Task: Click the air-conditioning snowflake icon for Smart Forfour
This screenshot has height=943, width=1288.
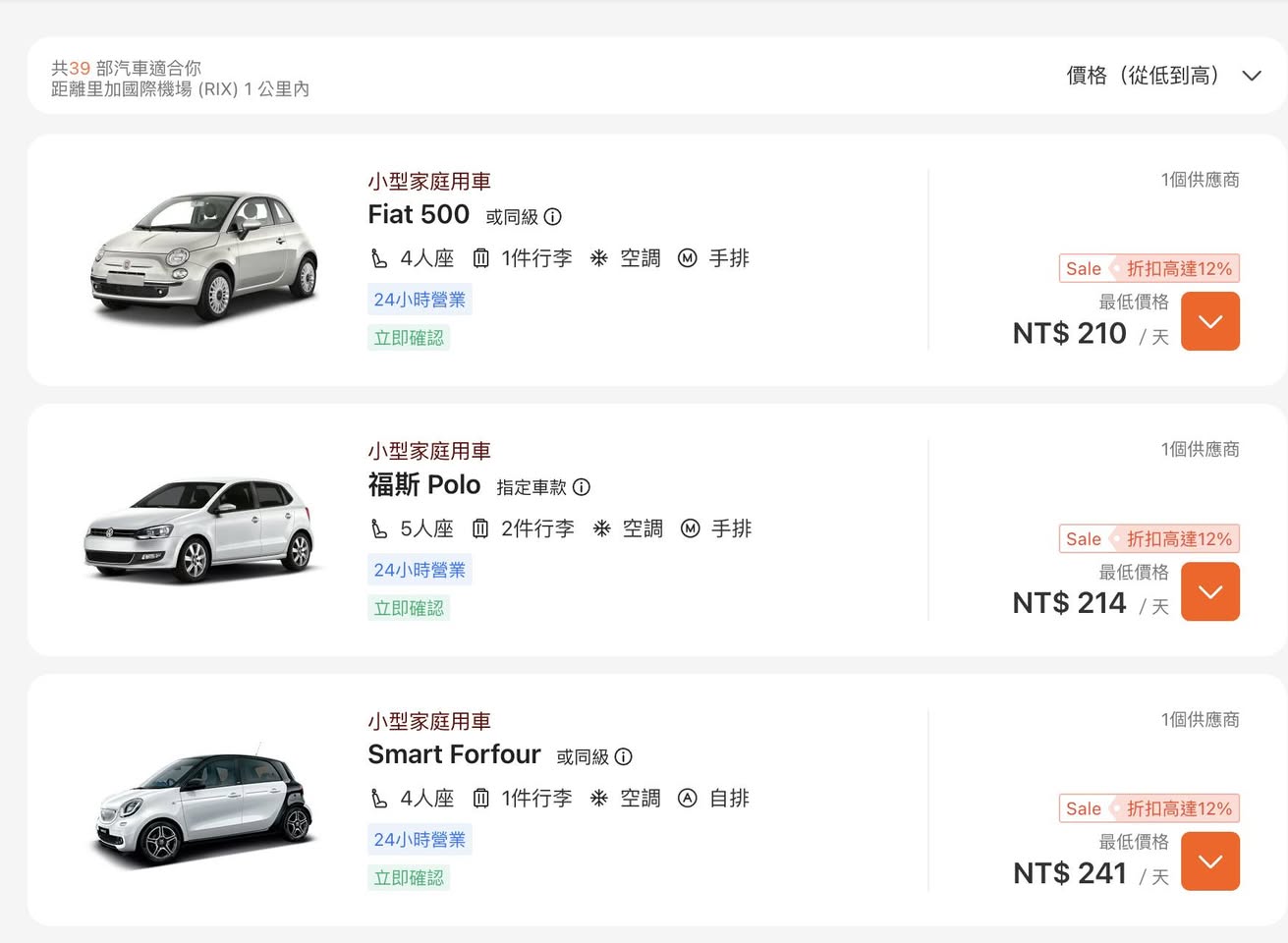Action: 598,799
